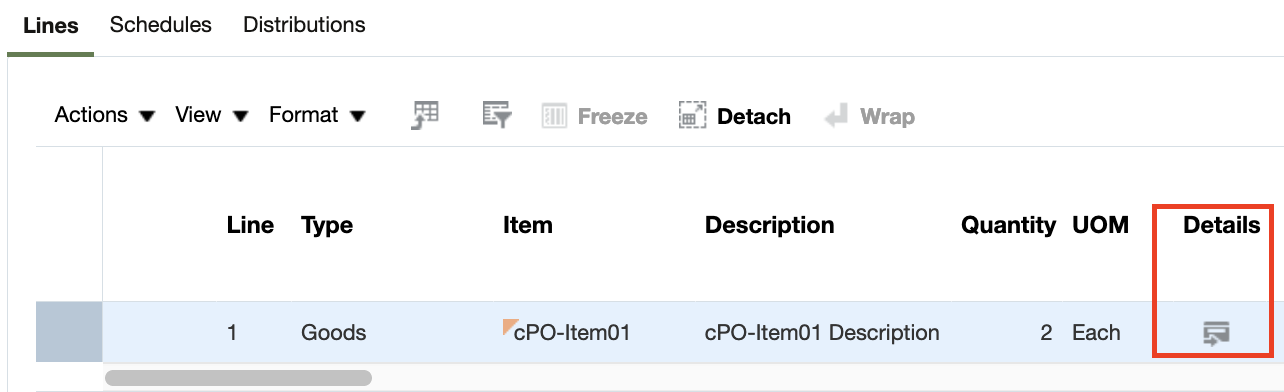Click the Export to Excel icon
The width and height of the screenshot is (1284, 392).
click(425, 116)
